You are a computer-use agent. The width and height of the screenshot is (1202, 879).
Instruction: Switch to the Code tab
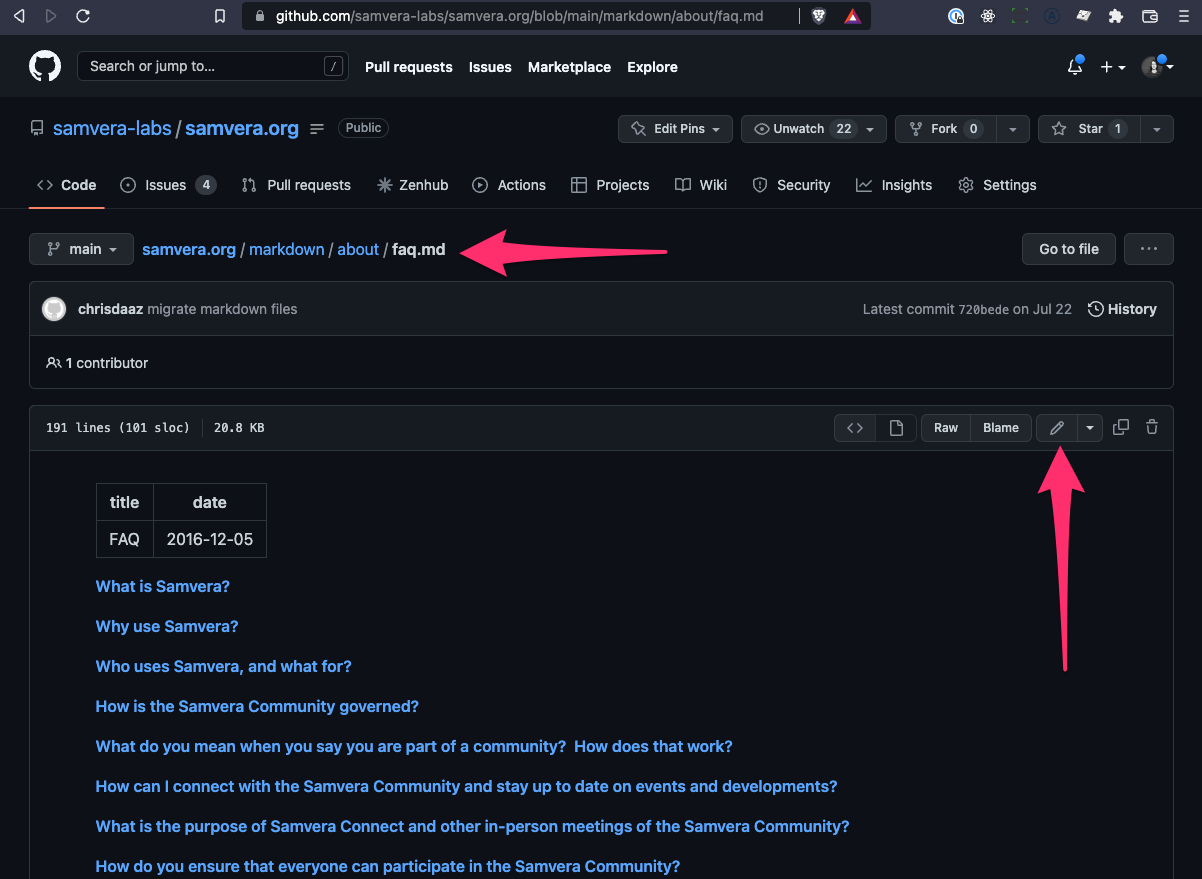[x=67, y=185]
